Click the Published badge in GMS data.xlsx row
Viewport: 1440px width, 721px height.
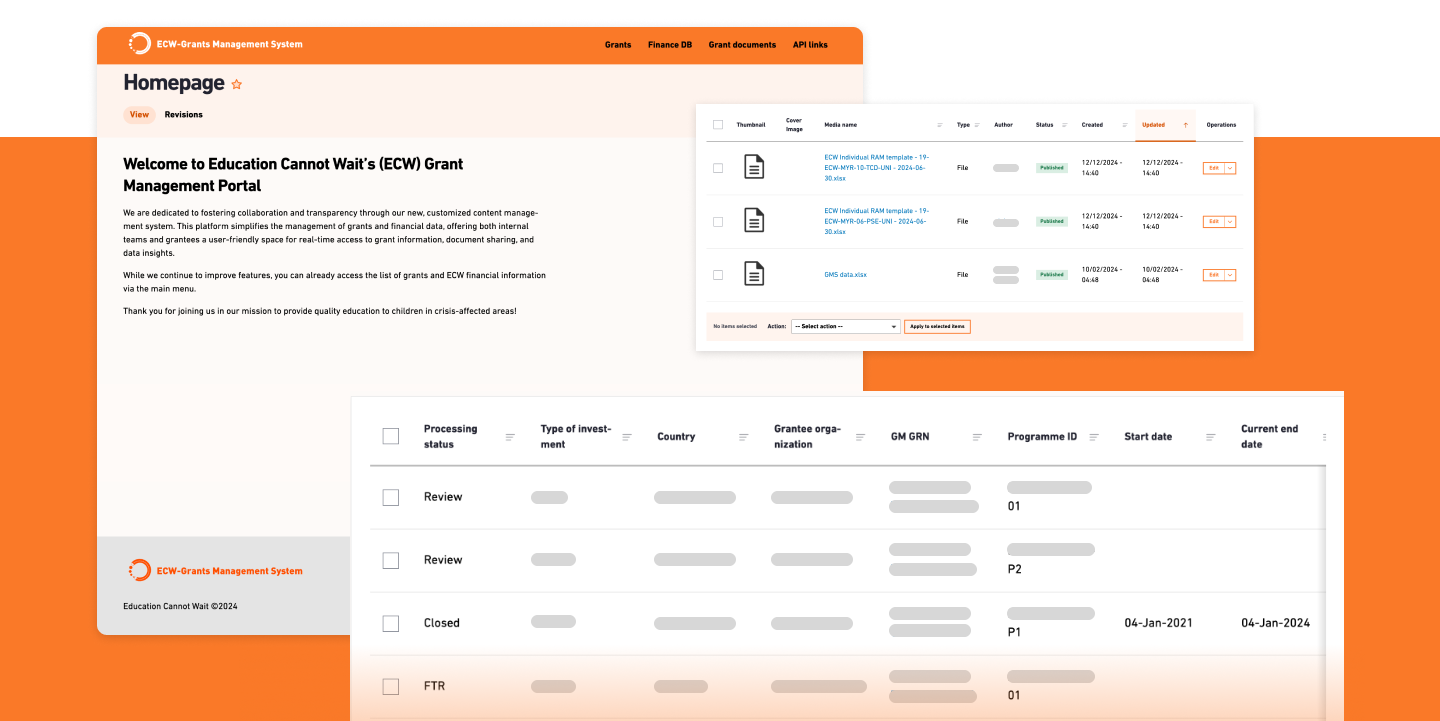point(1051,274)
